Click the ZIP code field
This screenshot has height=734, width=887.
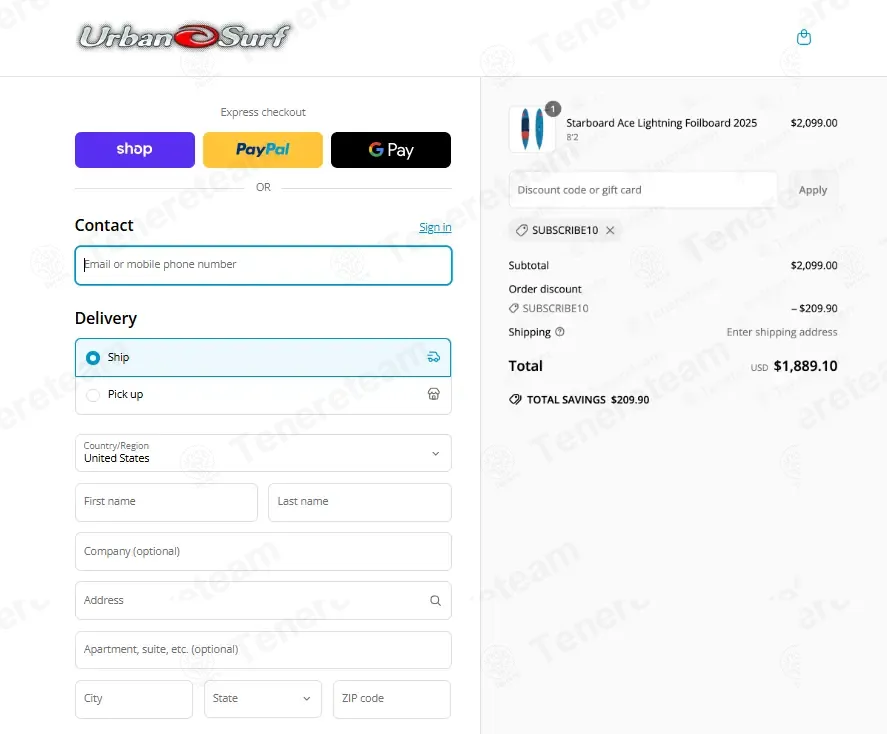click(x=391, y=699)
